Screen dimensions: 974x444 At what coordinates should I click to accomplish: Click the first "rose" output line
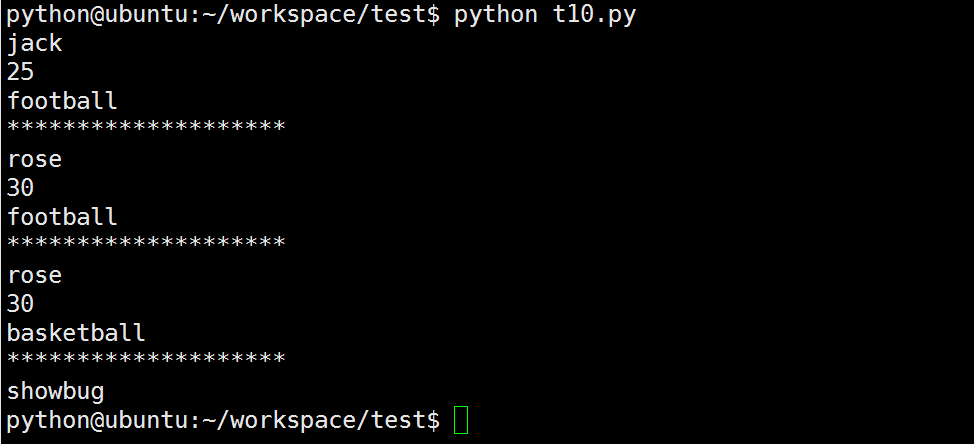[x=34, y=159]
